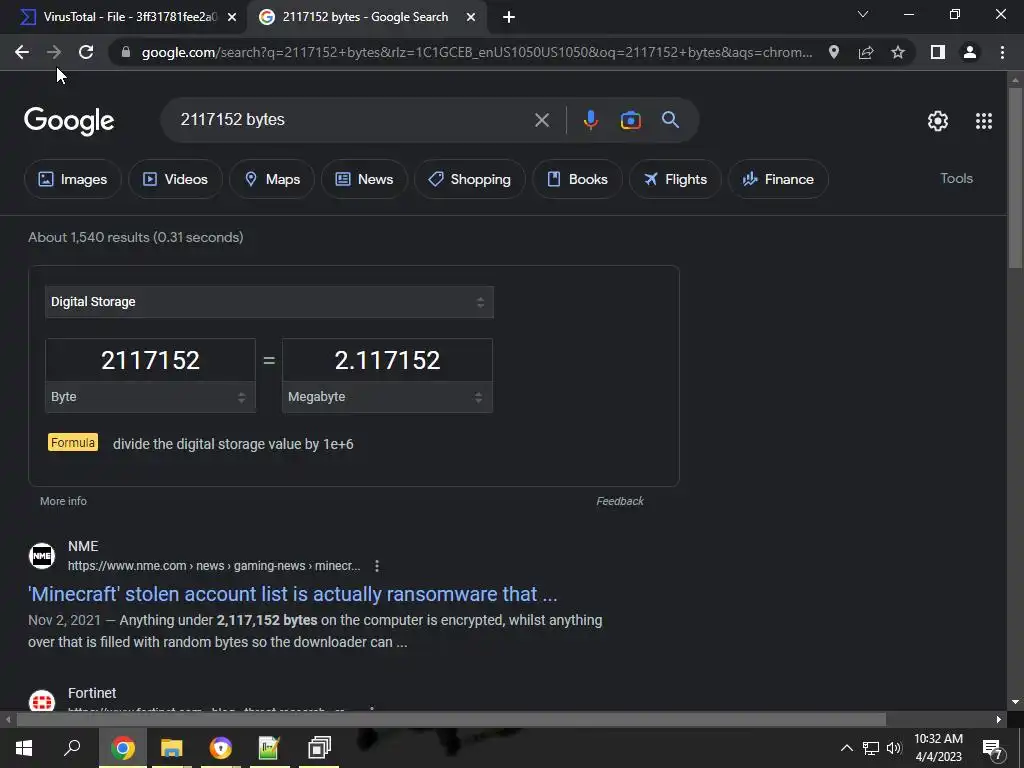This screenshot has width=1024, height=768.
Task: Expand the Digital Storage category dropdown
Action: (x=269, y=302)
